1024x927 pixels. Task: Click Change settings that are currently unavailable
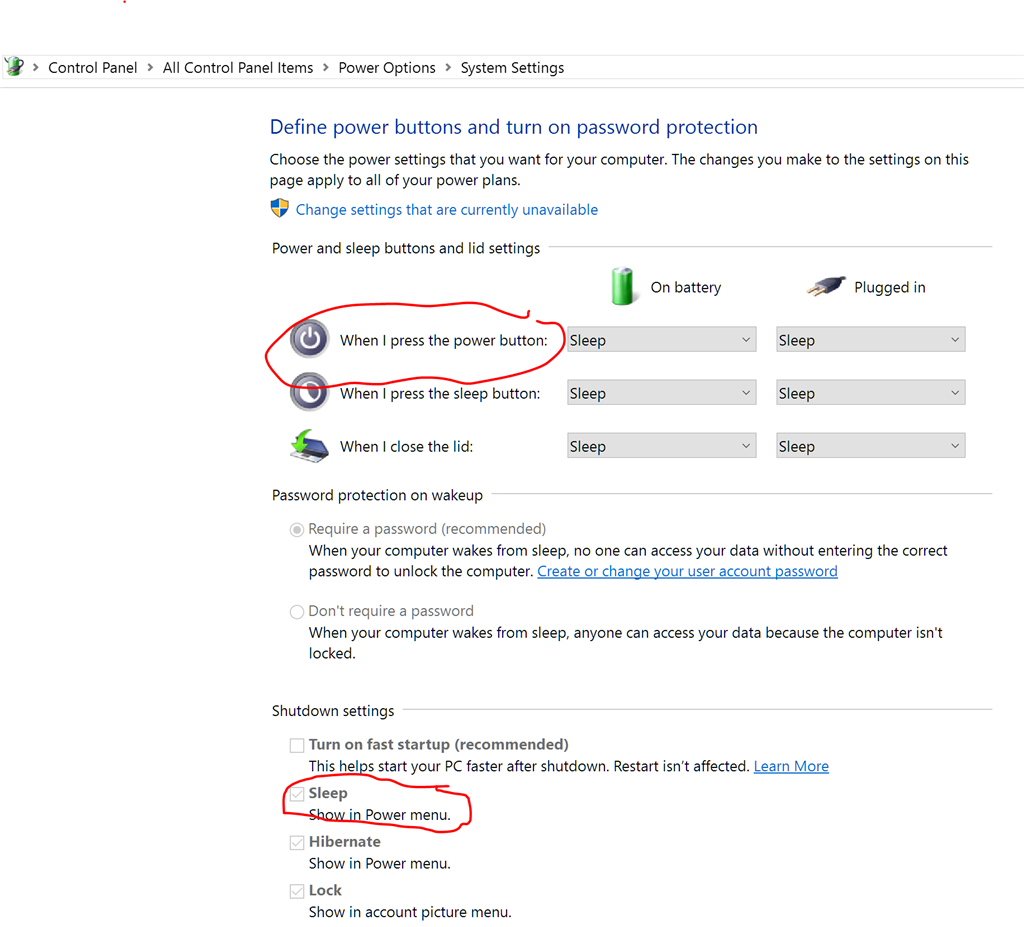click(447, 210)
